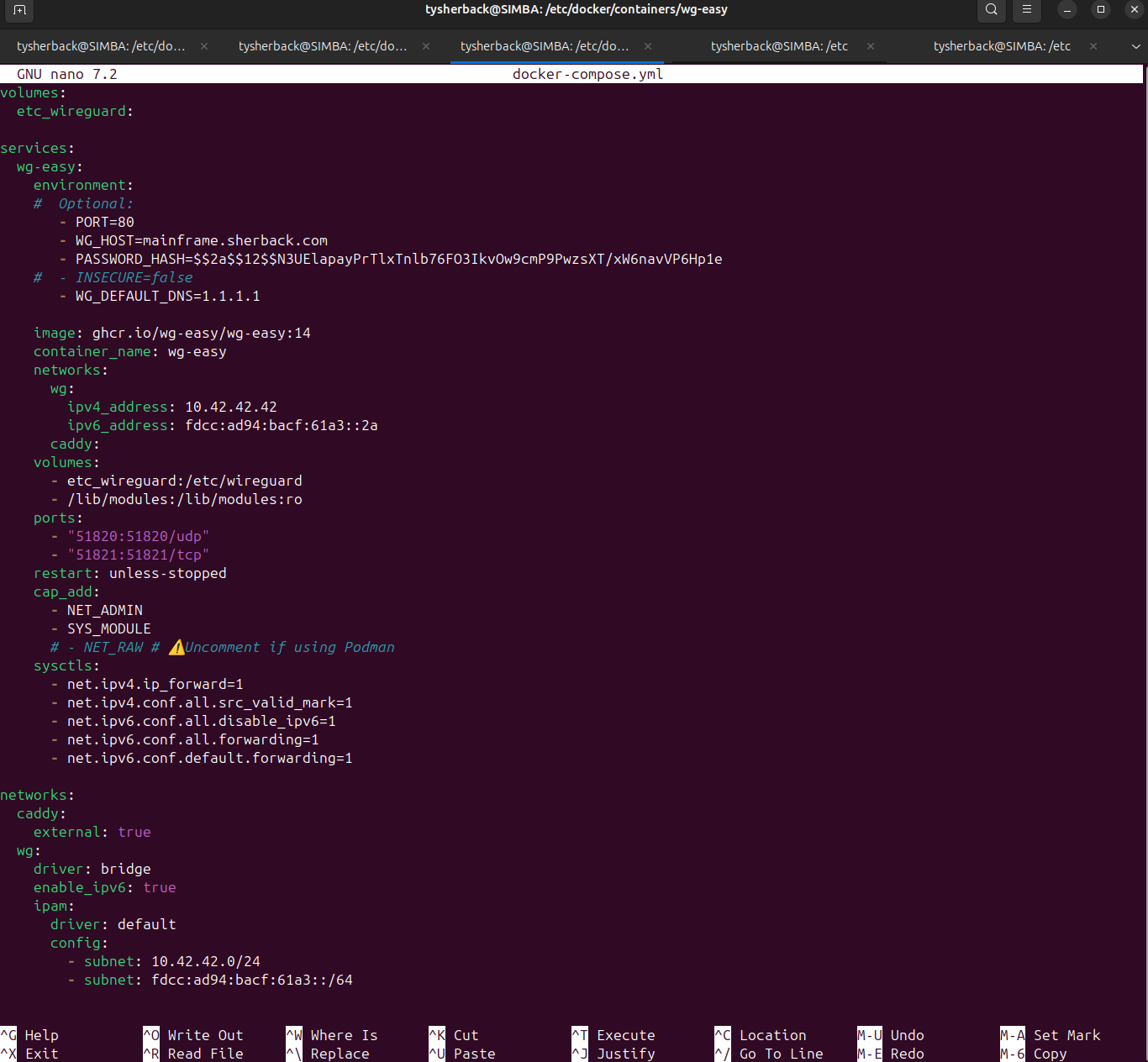Click net.ipv4.ip_forward=1 line
The image size is (1148, 1062).
click(147, 684)
